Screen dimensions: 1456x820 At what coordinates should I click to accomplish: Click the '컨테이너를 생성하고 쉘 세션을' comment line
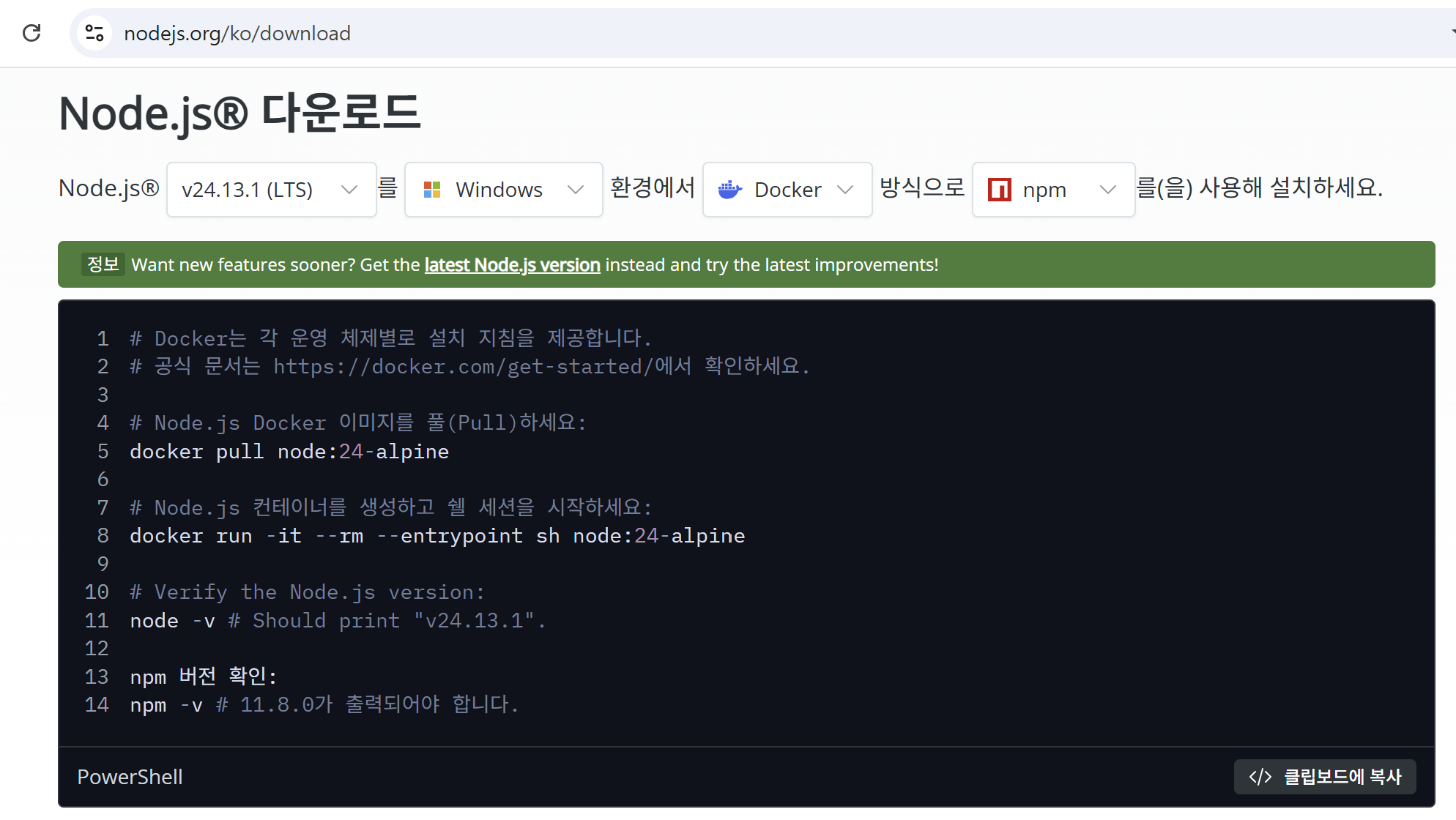(x=390, y=507)
